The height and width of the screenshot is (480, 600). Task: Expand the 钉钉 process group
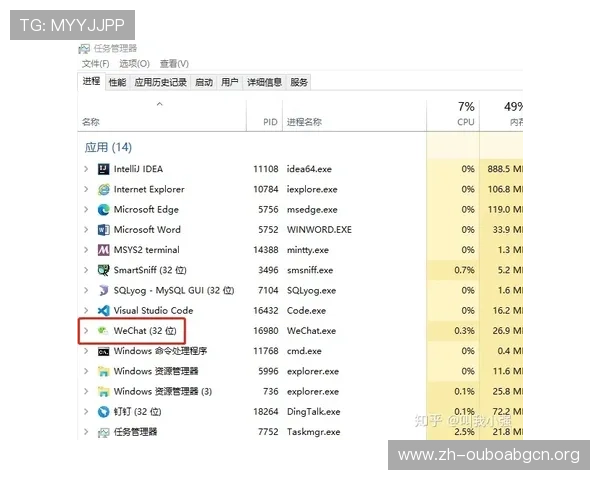[x=86, y=412]
